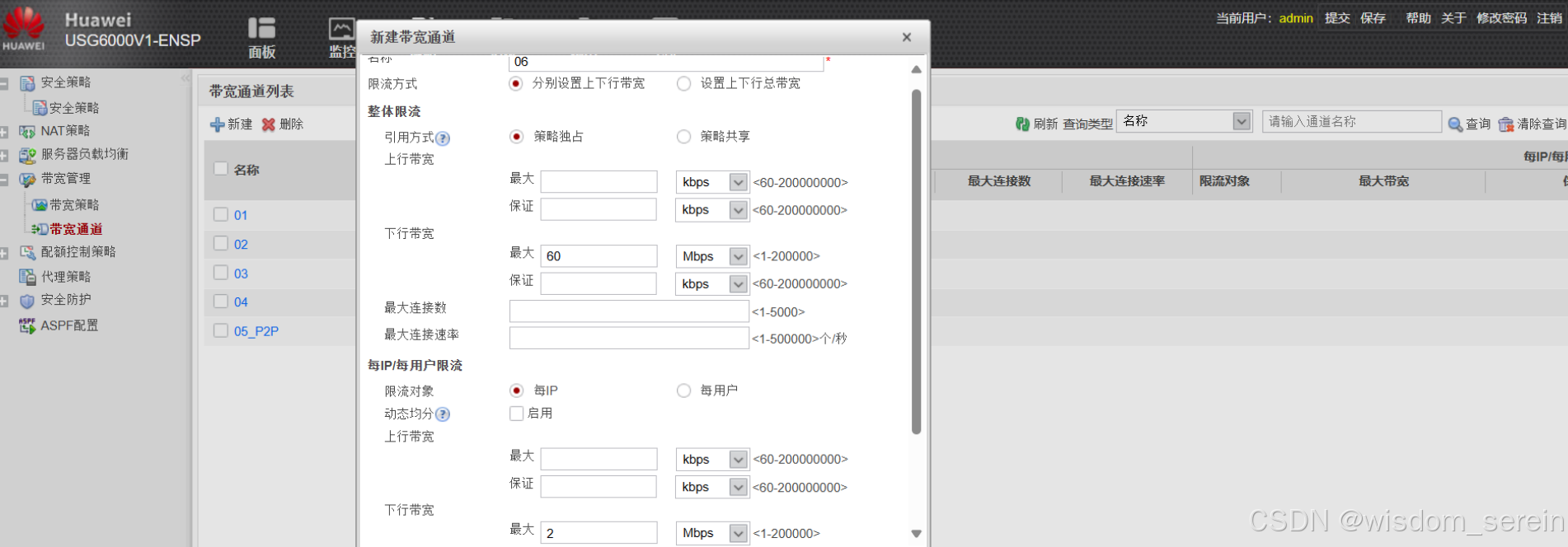
Task: Collapse the 带宽管理 tree node
Action: click(x=4, y=180)
